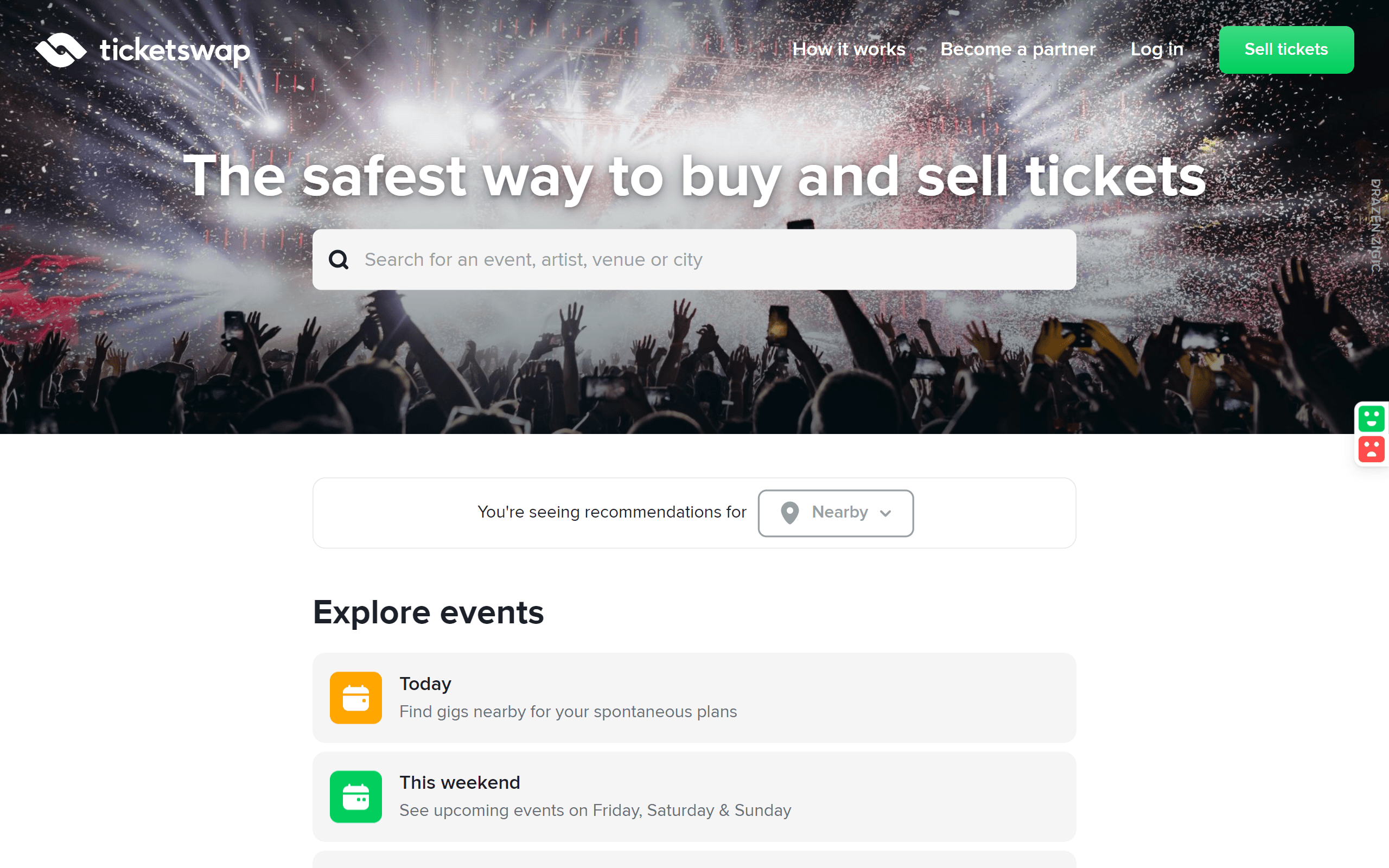The width and height of the screenshot is (1389, 868).
Task: Go to Become a partner
Action: [1018, 49]
